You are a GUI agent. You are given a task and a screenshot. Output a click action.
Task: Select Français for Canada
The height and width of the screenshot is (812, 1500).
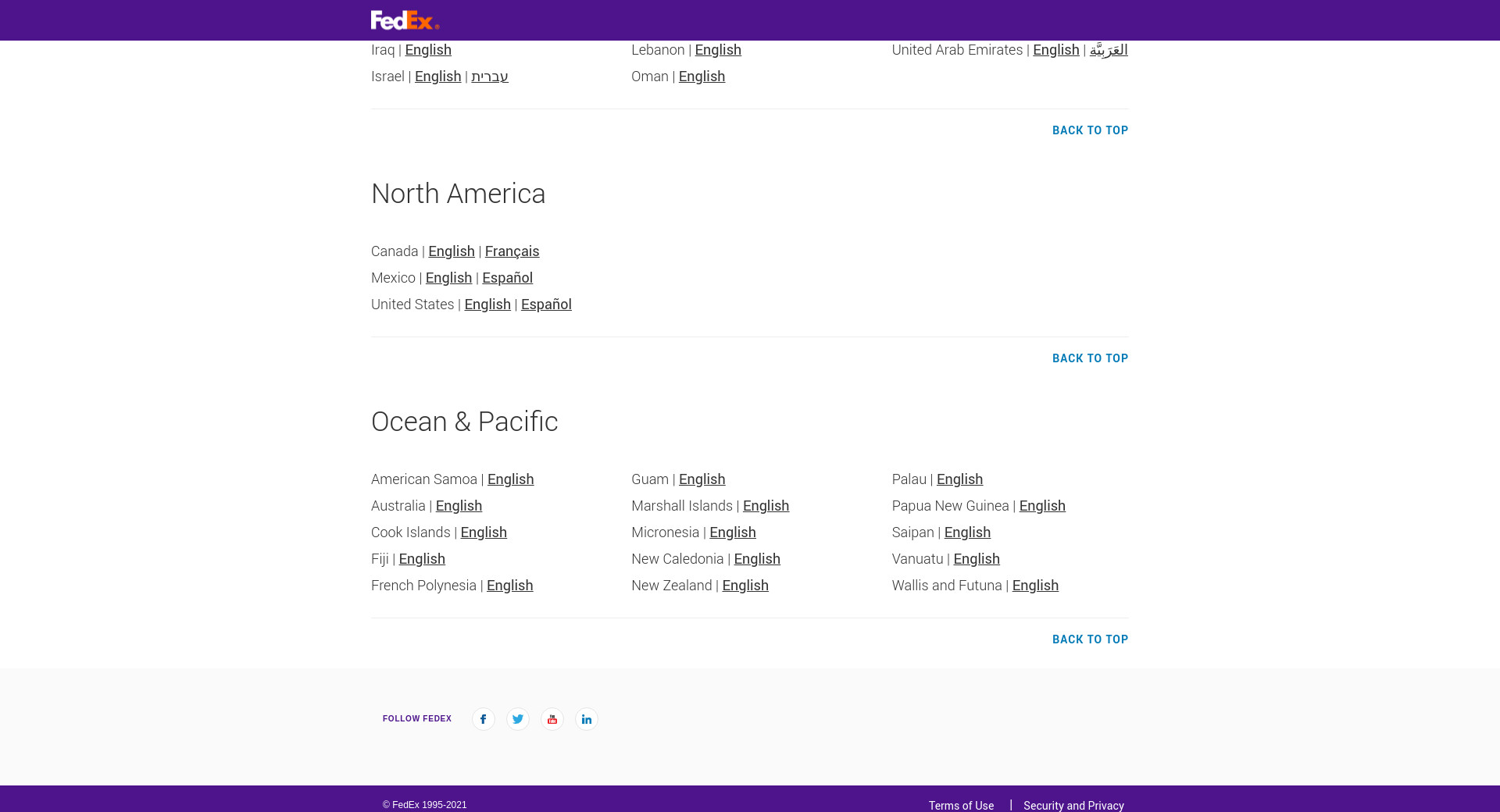[512, 251]
